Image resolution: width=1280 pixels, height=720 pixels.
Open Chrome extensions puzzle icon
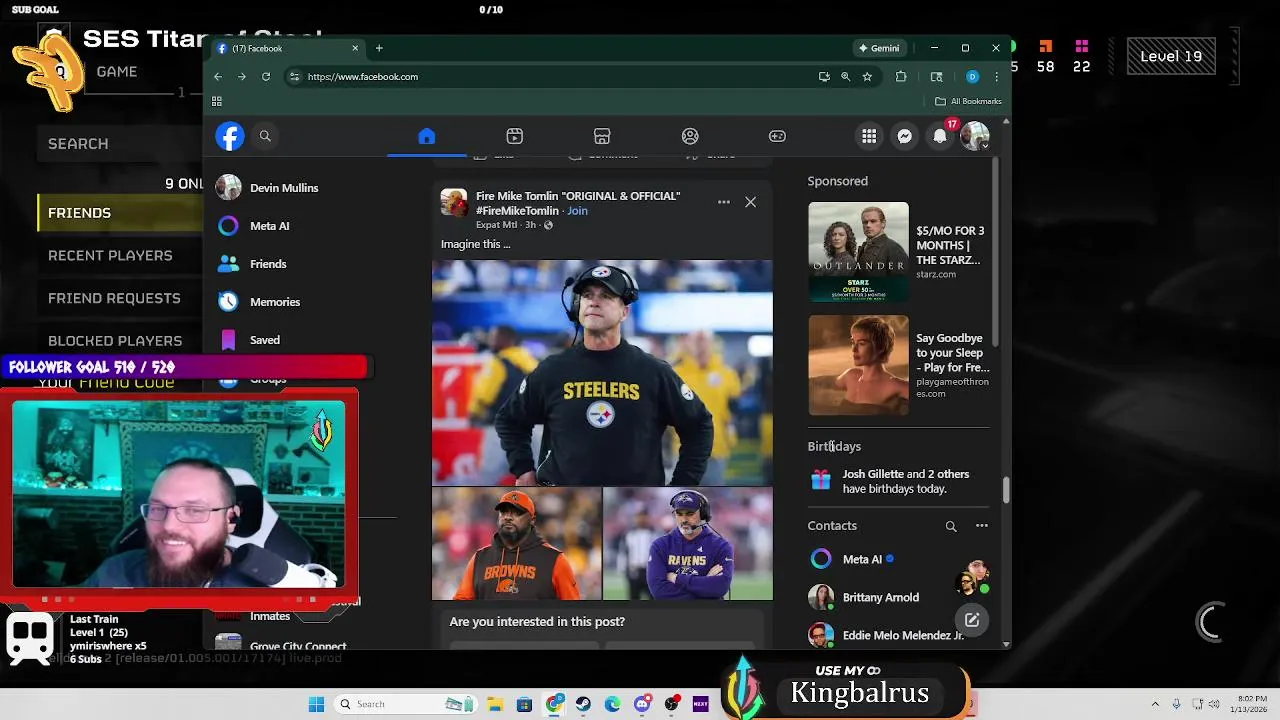click(x=901, y=76)
